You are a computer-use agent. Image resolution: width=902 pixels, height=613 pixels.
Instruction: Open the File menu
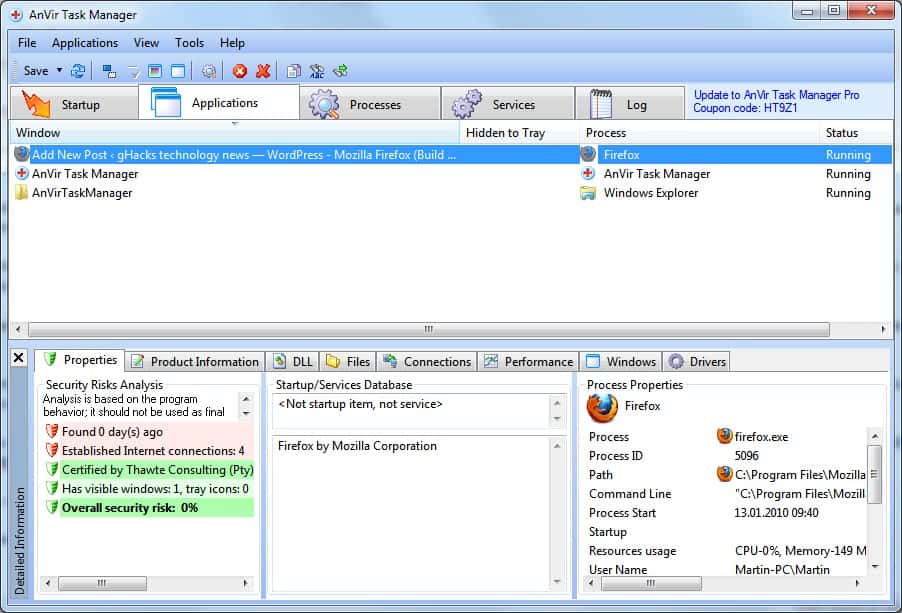(x=27, y=43)
